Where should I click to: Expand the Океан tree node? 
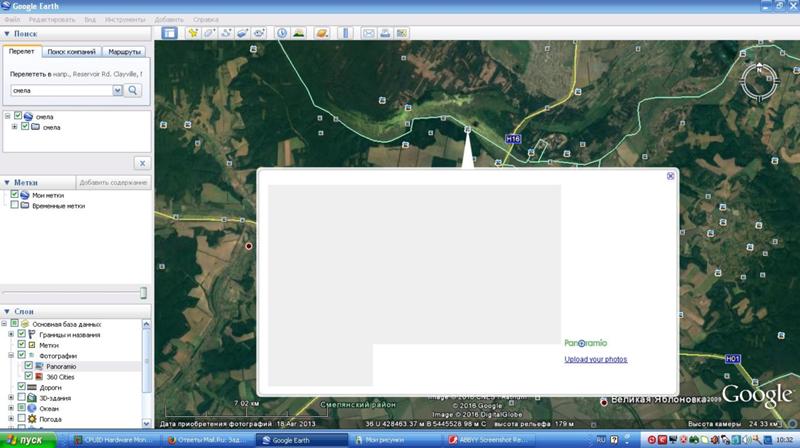(11, 408)
